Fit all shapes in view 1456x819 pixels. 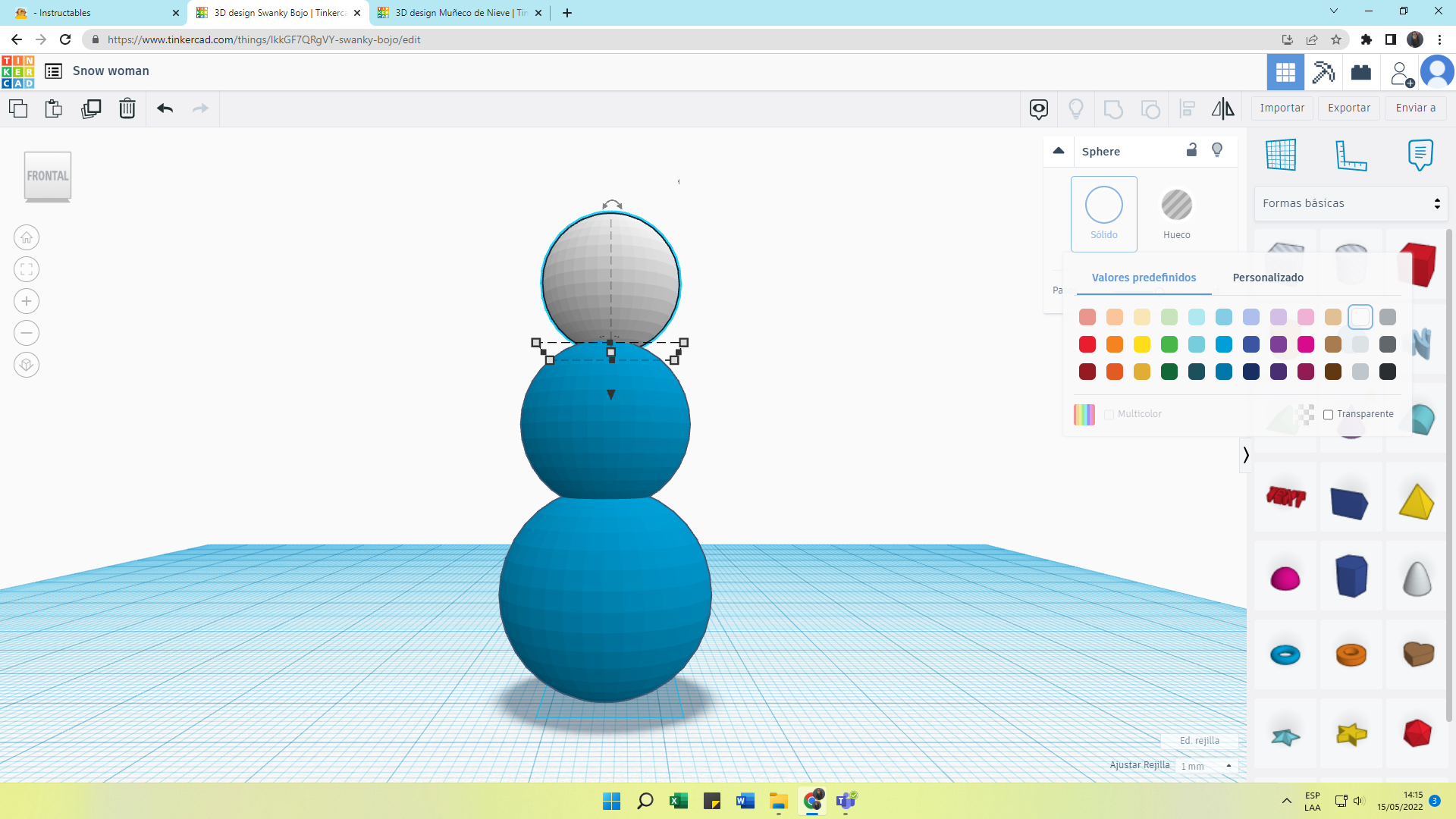(27, 269)
